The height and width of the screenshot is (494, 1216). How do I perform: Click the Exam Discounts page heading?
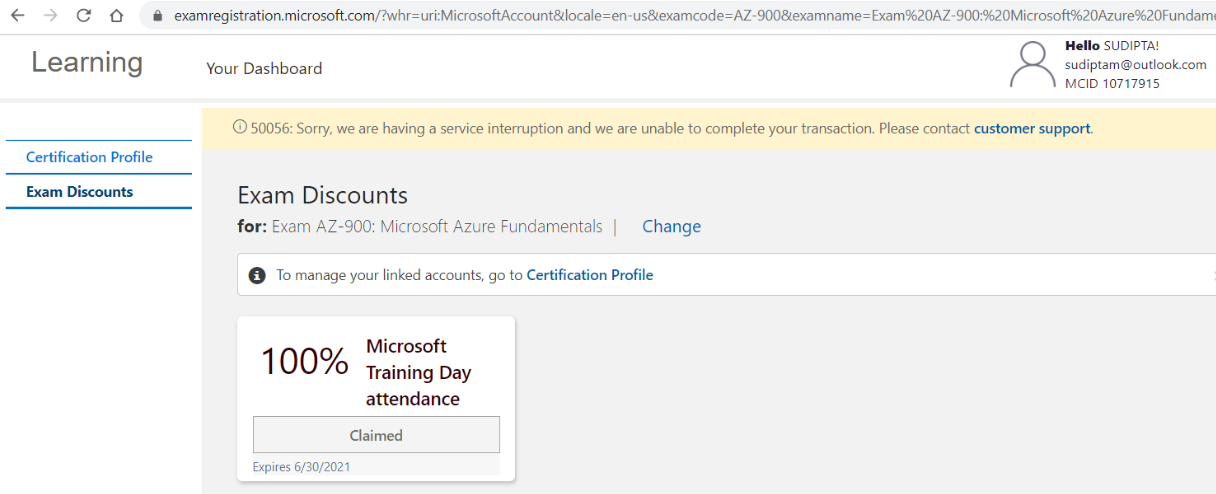(323, 195)
